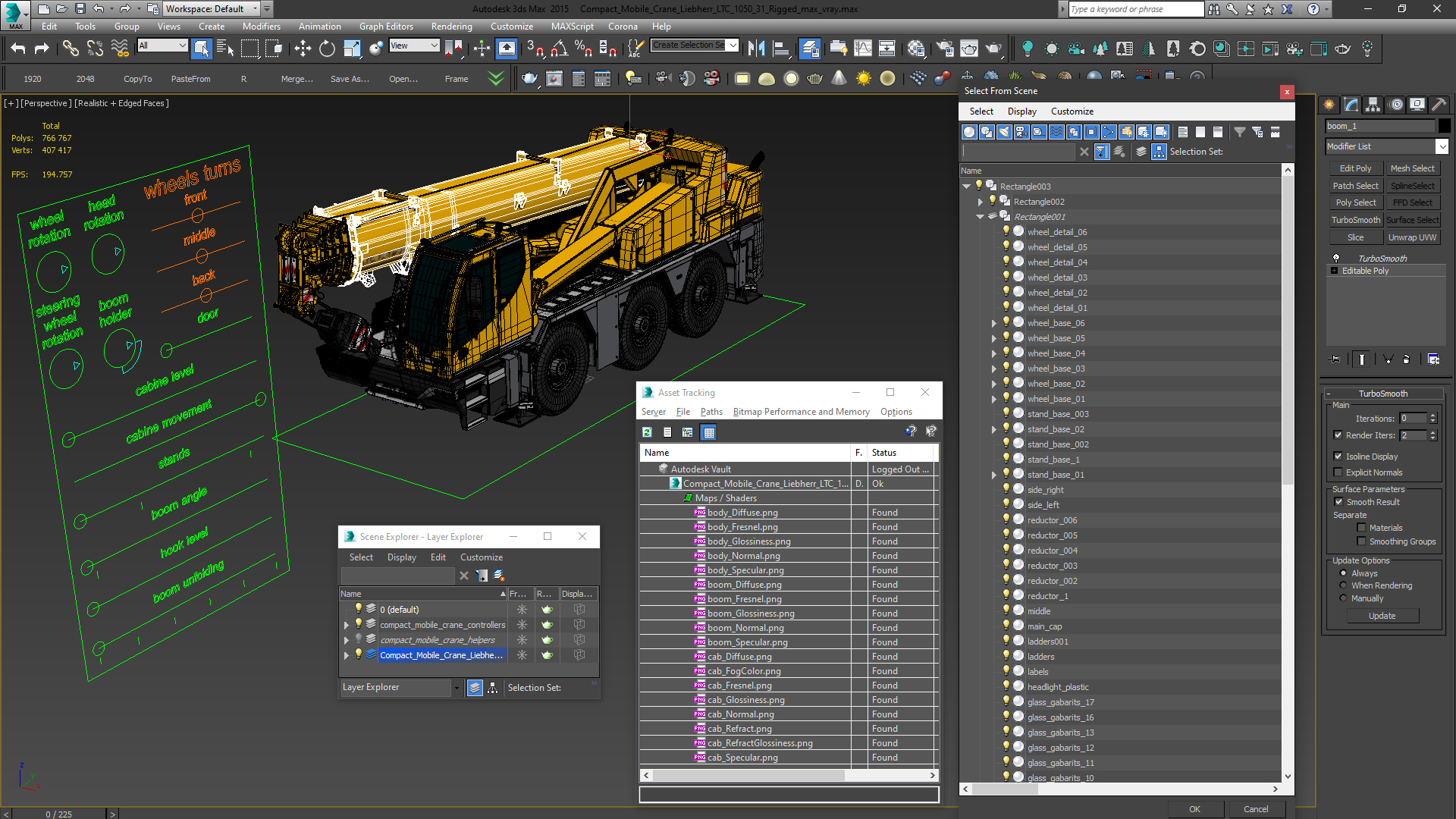Screen dimensions: 1456x819
Task: Choose the Select and Move tool
Action: tap(303, 49)
